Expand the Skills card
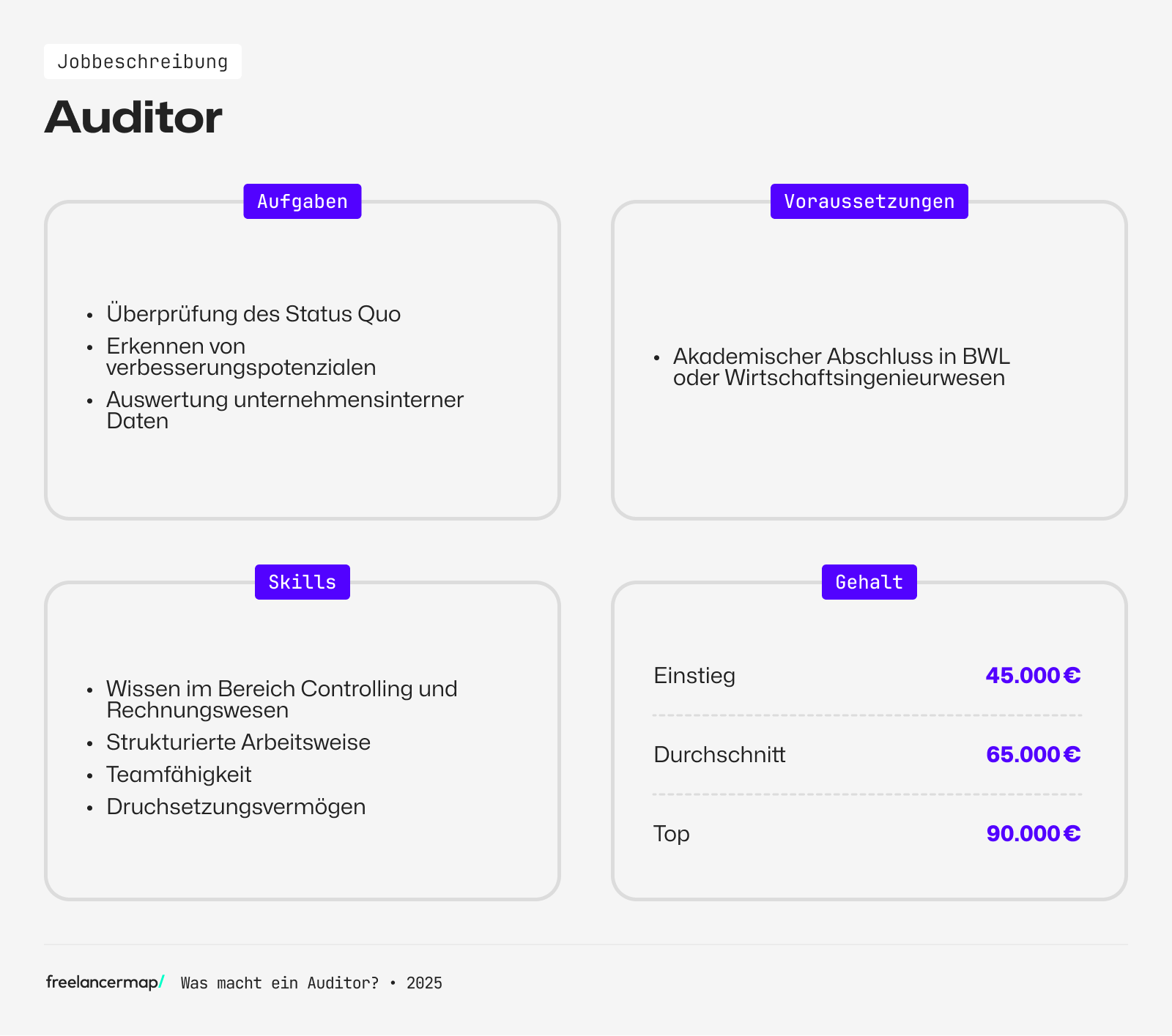Screen dimensions: 1172x1036 click(302, 739)
